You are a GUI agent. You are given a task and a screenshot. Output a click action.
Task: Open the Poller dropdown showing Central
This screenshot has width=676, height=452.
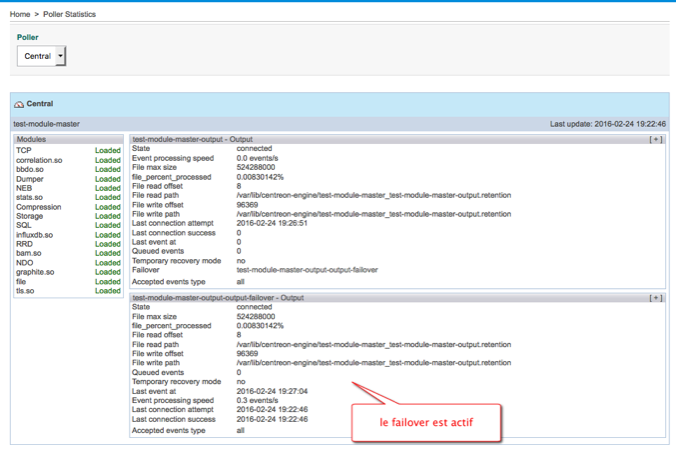tap(41, 57)
